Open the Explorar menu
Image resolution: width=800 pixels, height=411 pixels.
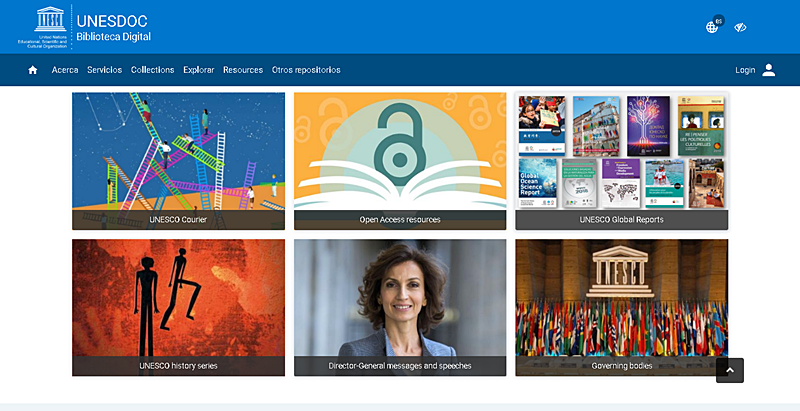199,70
